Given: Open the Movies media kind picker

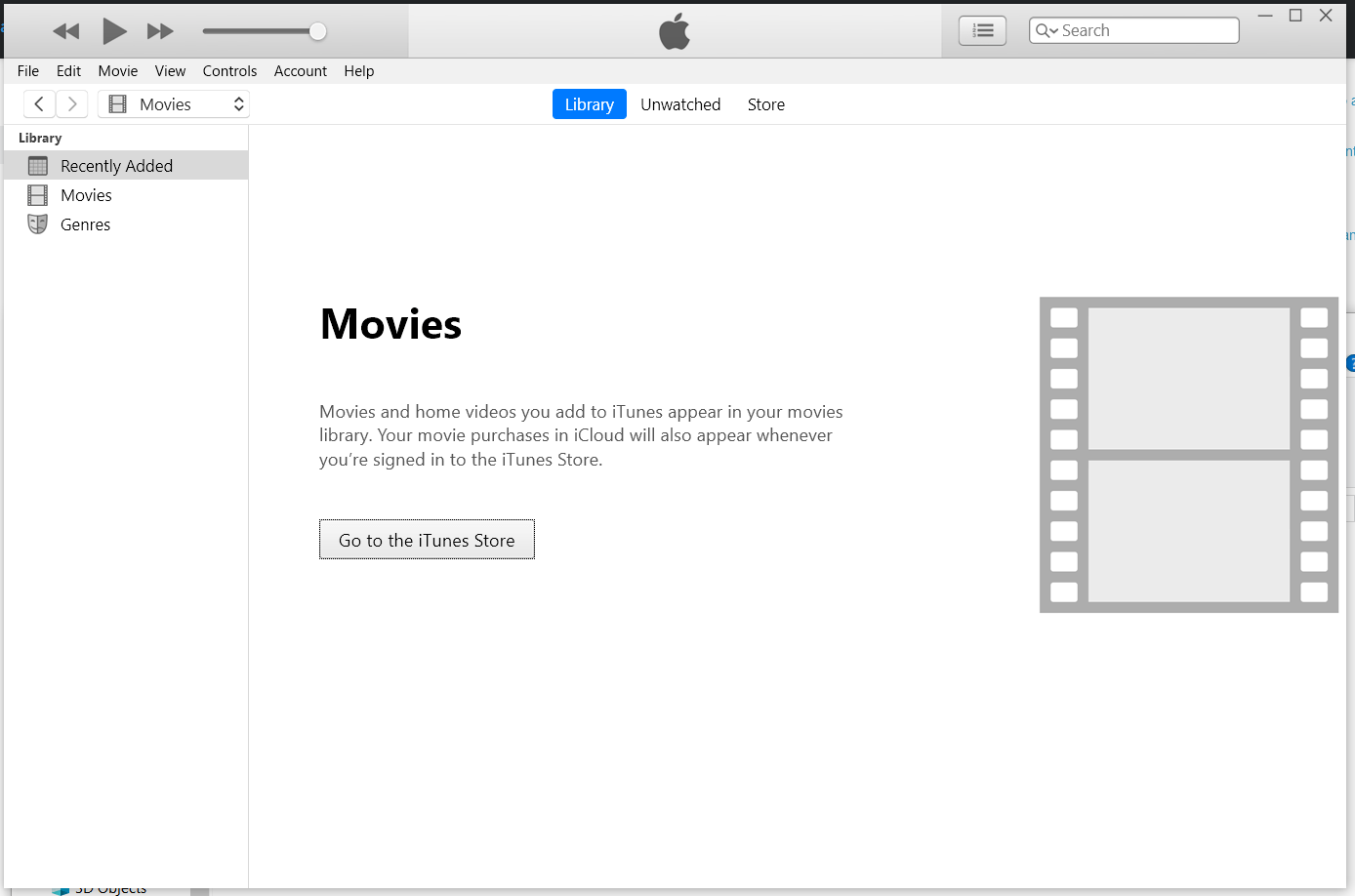Looking at the screenshot, I should click(x=174, y=103).
